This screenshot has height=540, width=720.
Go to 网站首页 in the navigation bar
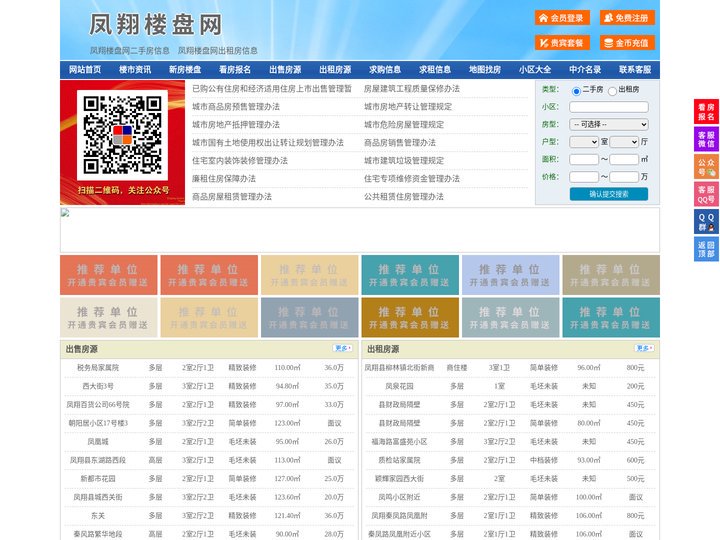click(85, 70)
